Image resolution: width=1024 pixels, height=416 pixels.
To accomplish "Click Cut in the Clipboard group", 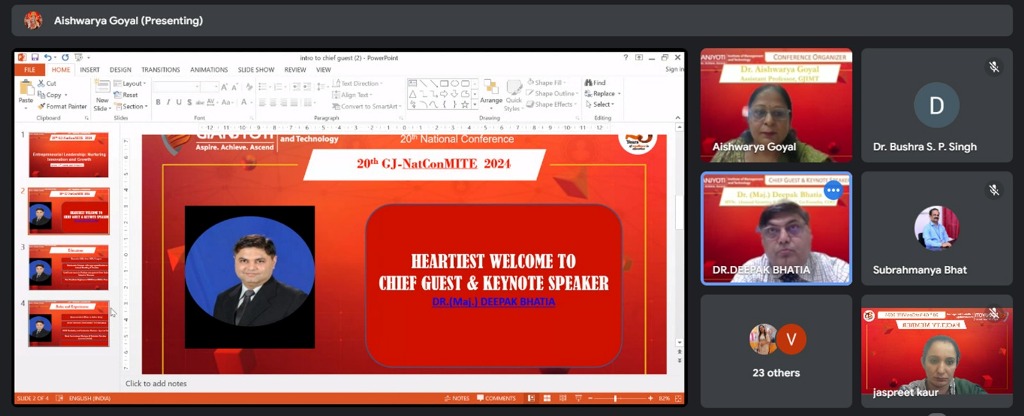I will point(47,84).
